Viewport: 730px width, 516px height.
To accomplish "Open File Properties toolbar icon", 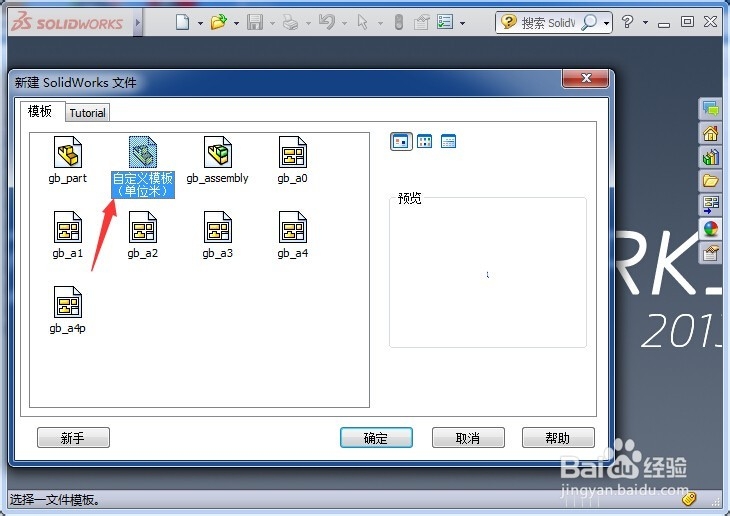I will click(x=422, y=22).
